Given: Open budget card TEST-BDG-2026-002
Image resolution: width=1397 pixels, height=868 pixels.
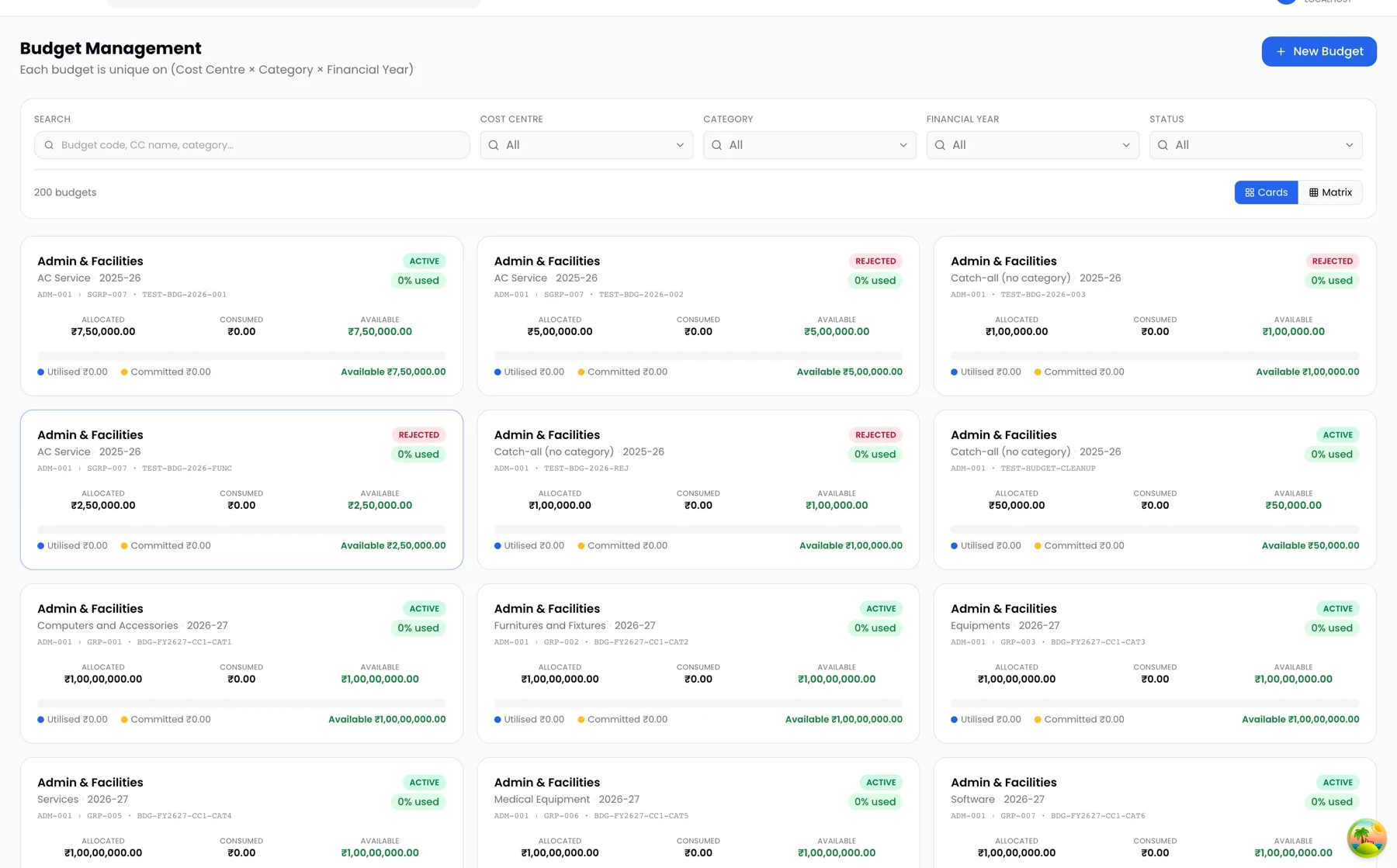Looking at the screenshot, I should tap(698, 316).
